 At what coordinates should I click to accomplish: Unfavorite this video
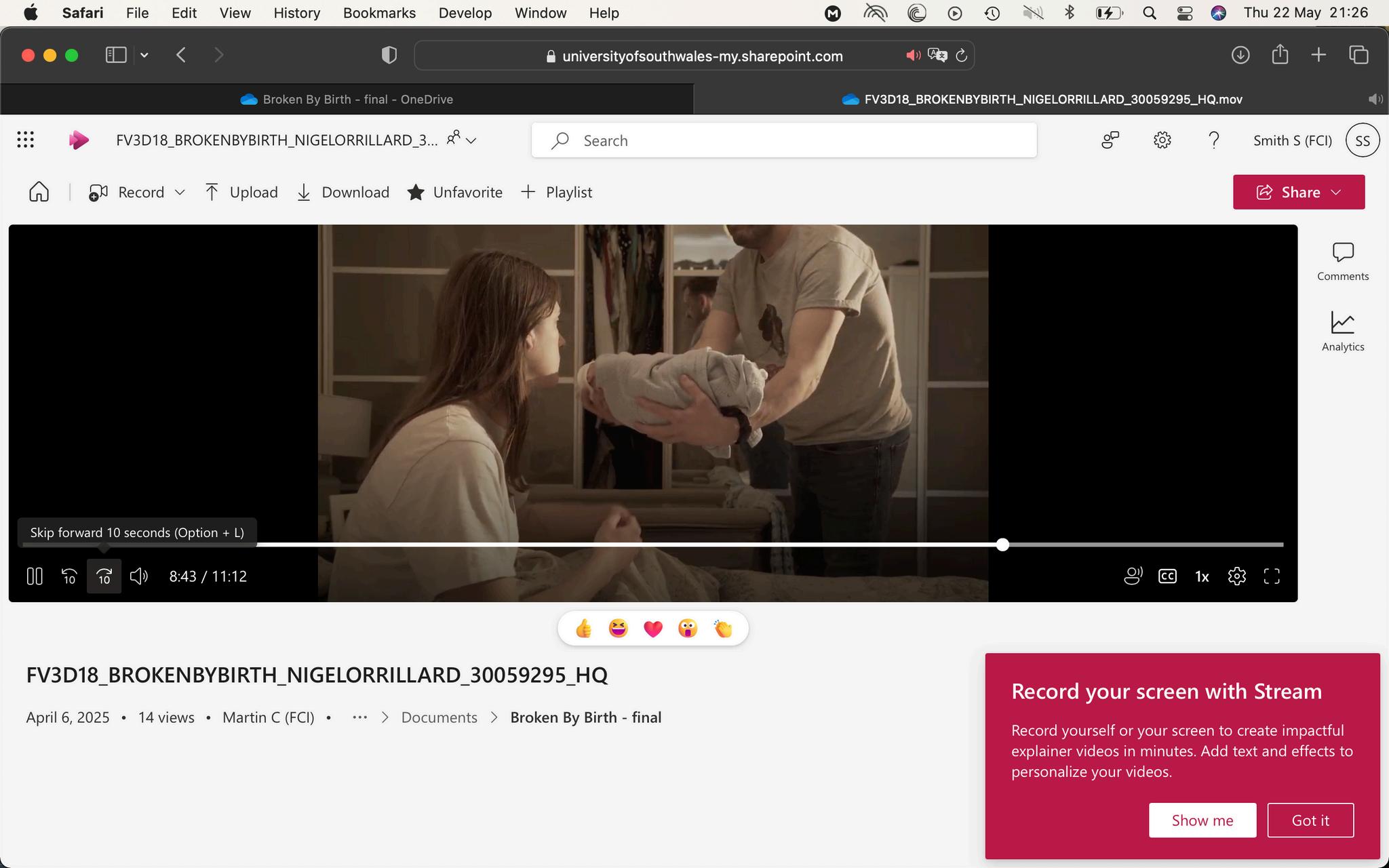click(455, 192)
